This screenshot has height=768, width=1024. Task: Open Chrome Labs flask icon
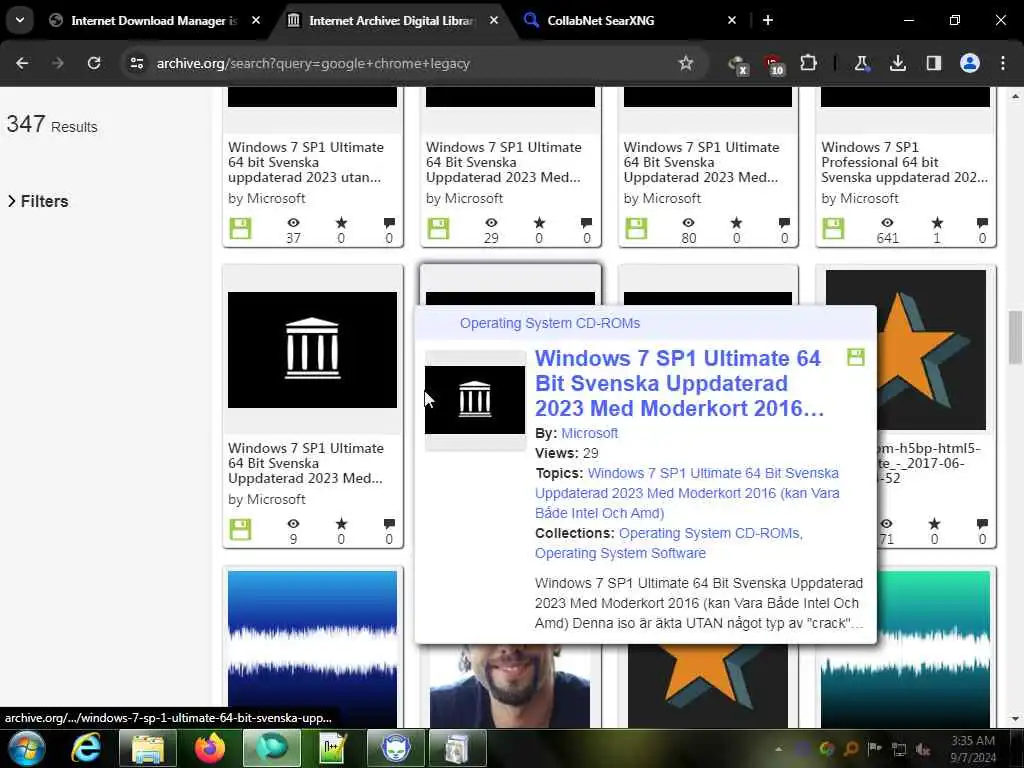pos(861,63)
